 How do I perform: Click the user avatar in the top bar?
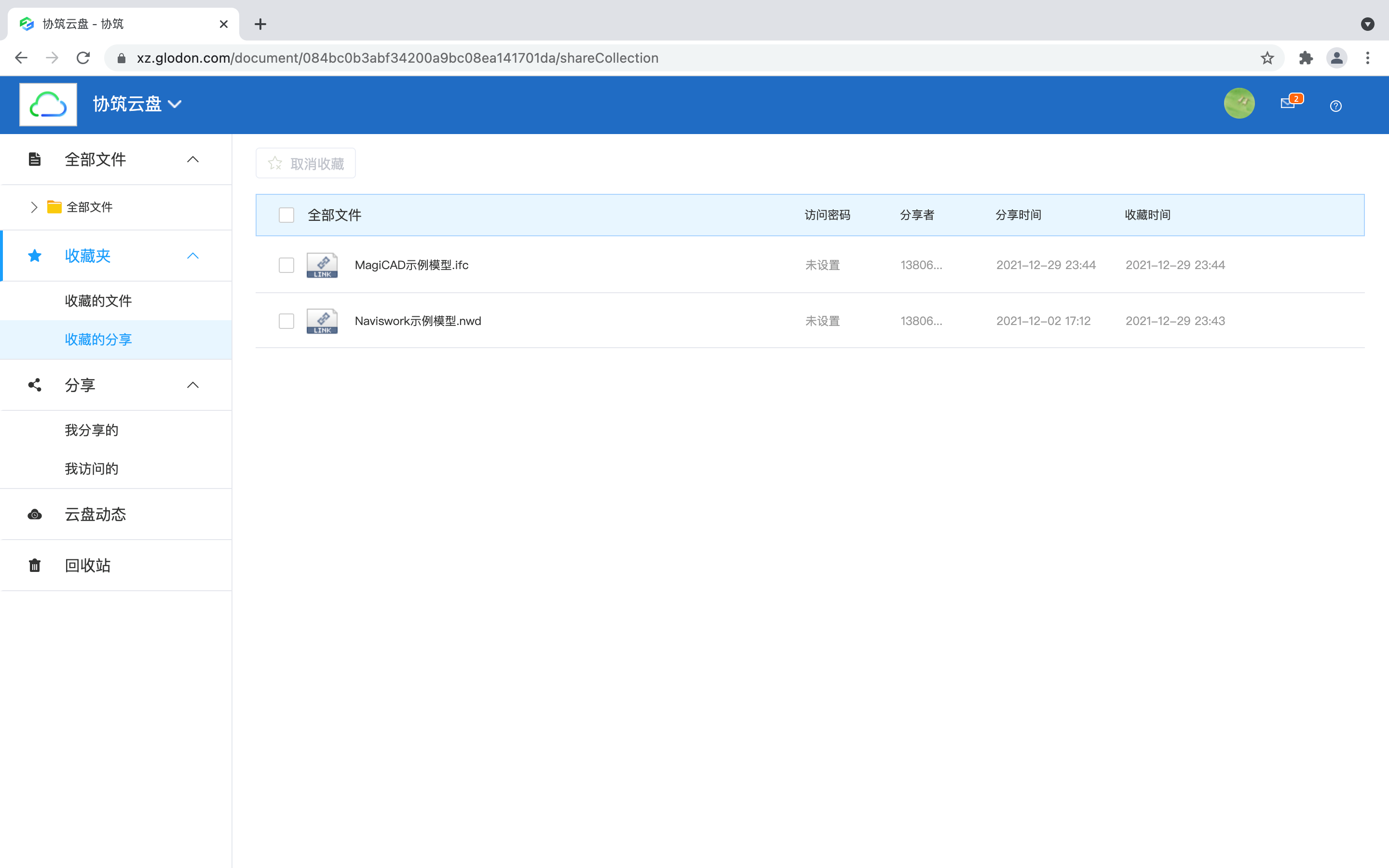(1239, 103)
